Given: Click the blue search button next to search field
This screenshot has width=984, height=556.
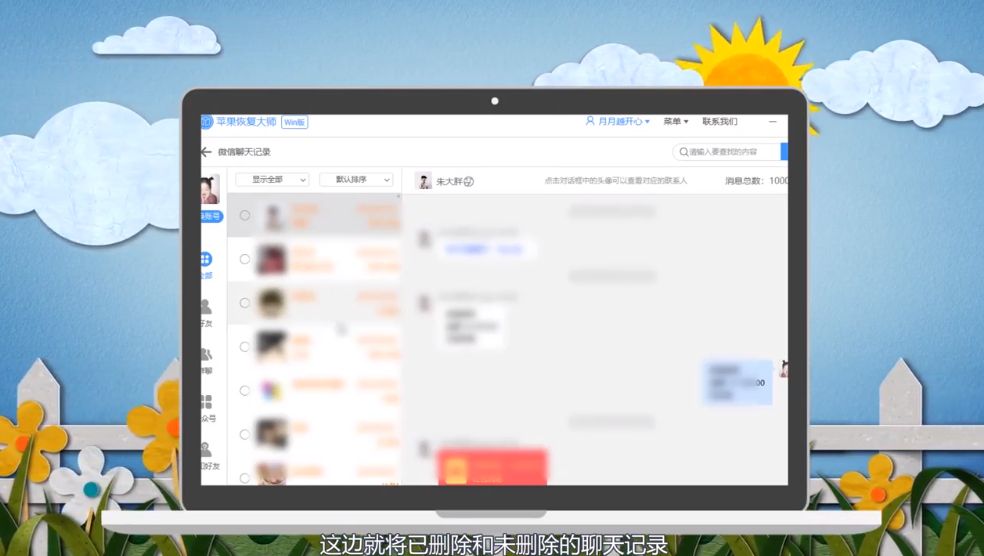Looking at the screenshot, I should click(784, 152).
